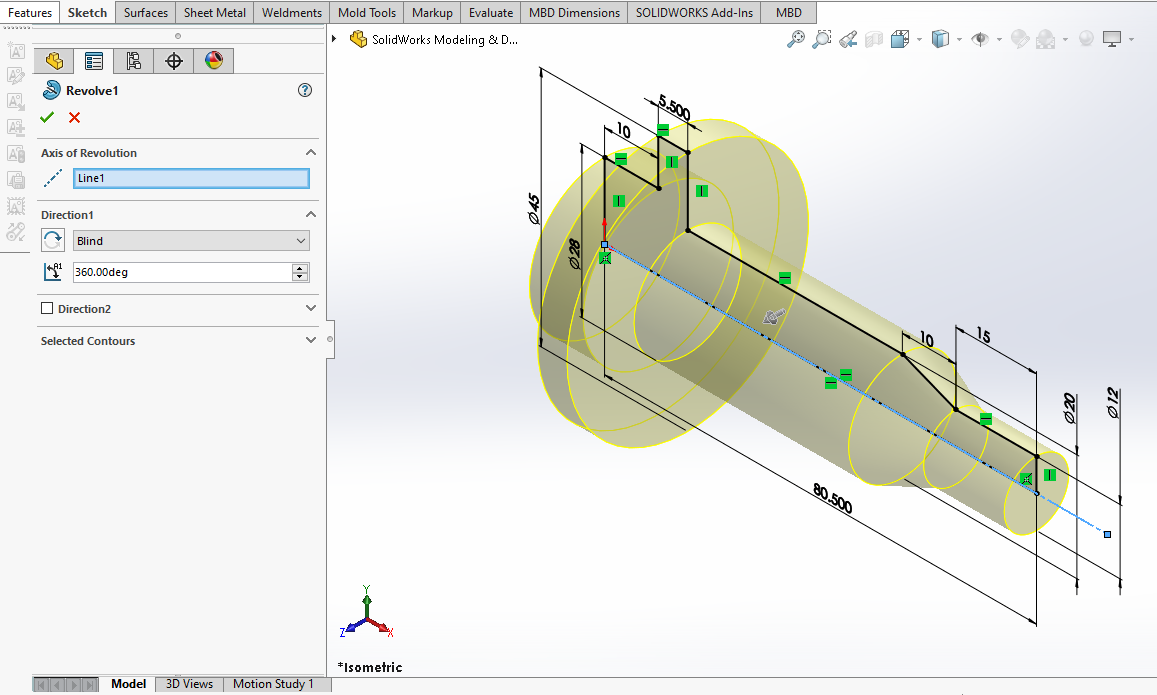Viewport: 1157px width, 695px height.
Task: Click the green checkmark to accept Revolve1
Action: click(x=47, y=118)
